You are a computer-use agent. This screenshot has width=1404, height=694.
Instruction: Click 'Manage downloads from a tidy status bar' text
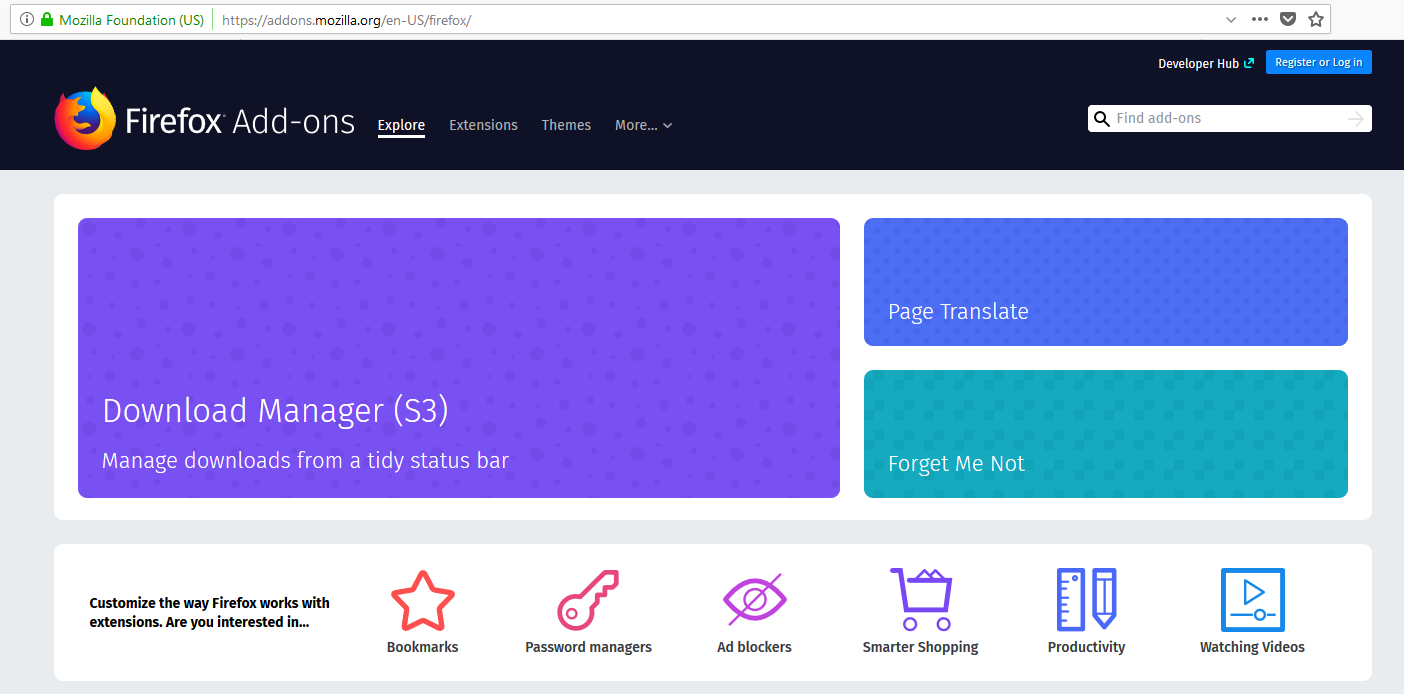click(305, 461)
